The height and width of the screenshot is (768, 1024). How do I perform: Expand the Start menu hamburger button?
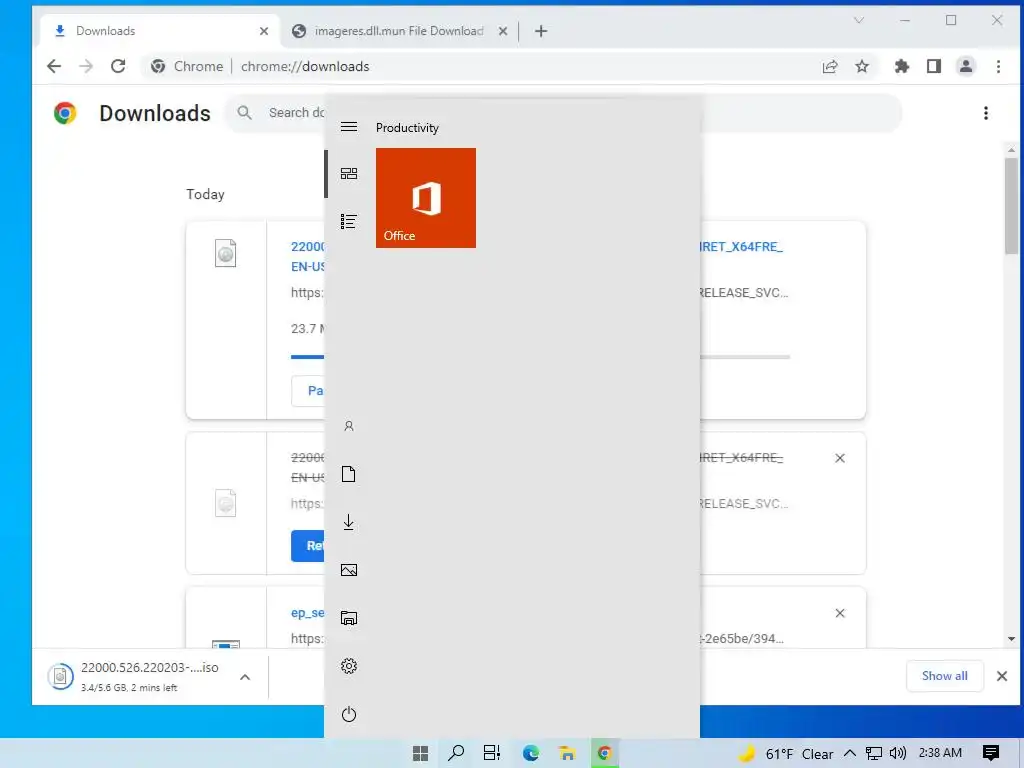click(349, 127)
